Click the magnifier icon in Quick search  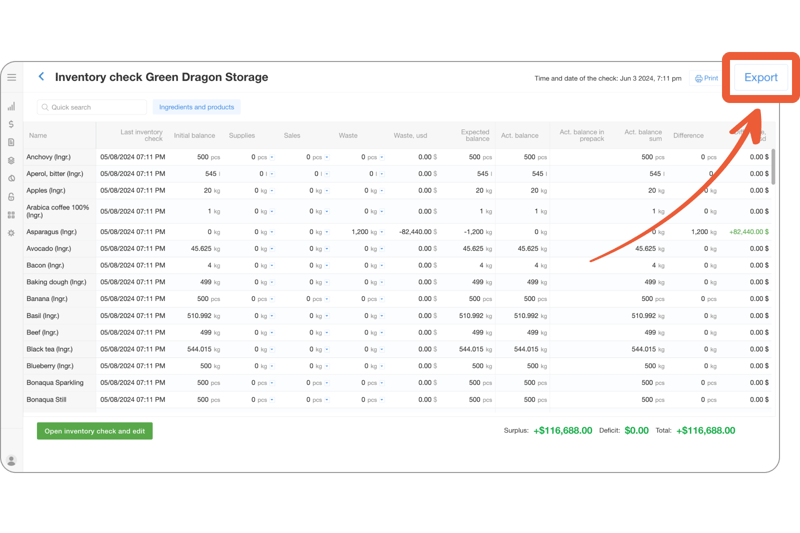coord(45,107)
